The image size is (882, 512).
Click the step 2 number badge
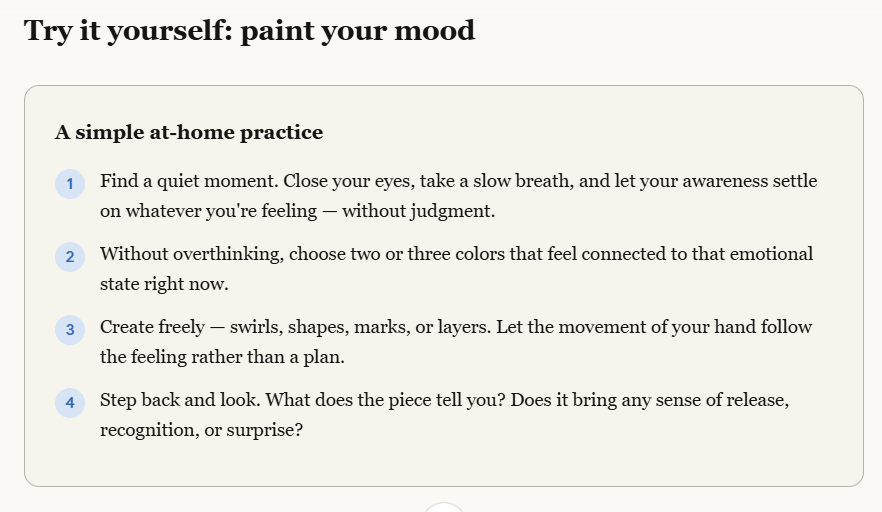[70, 257]
